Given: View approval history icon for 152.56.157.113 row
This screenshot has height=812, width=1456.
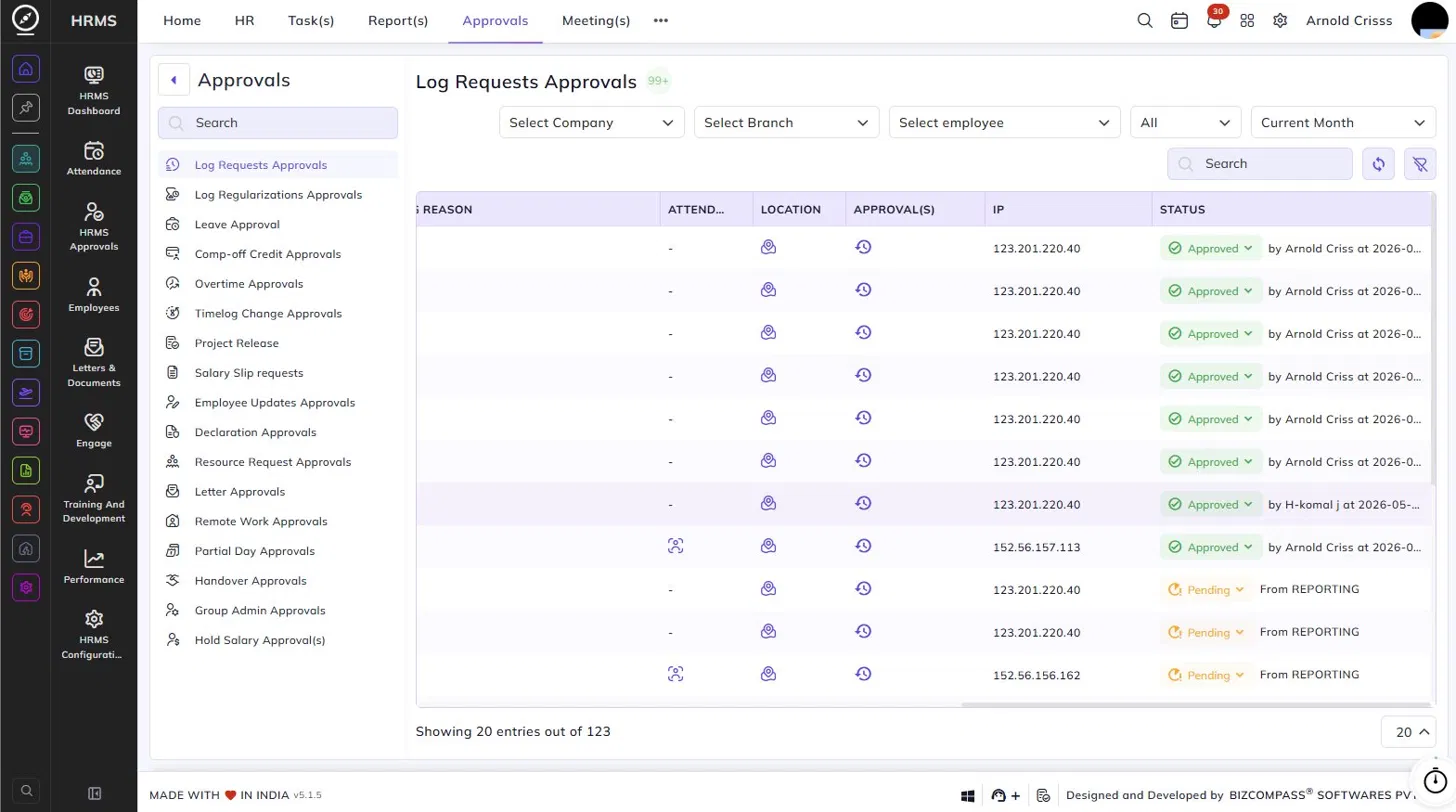Looking at the screenshot, I should [x=864, y=546].
